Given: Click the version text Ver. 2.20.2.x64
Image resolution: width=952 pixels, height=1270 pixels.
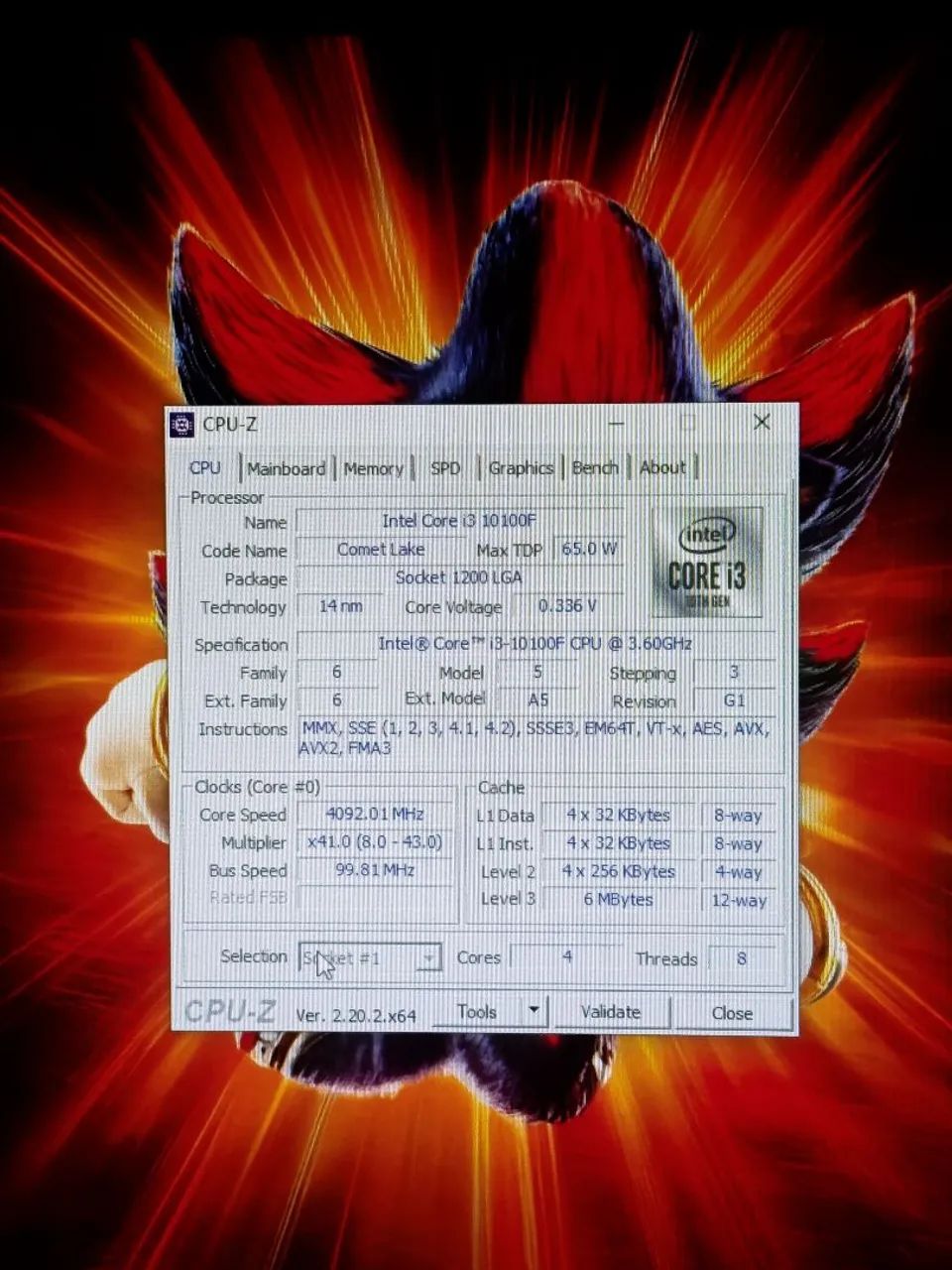Looking at the screenshot, I should click(x=356, y=1016).
